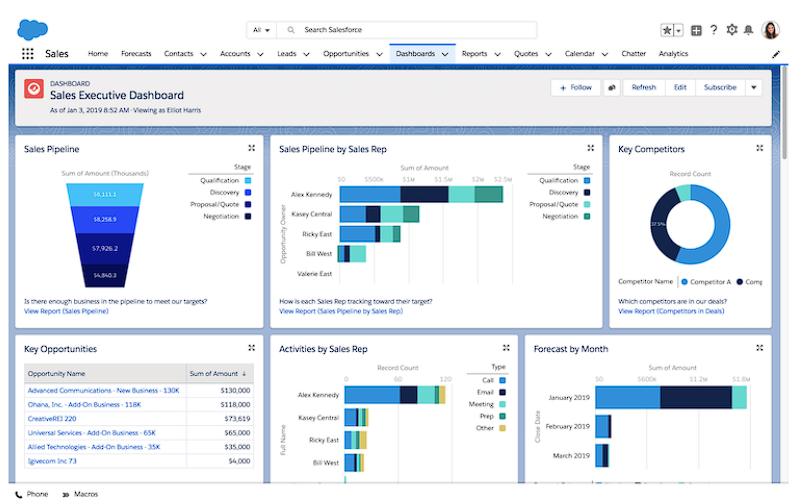The width and height of the screenshot is (793, 500).
Task: Open the Forecasts tab
Action: (136, 54)
